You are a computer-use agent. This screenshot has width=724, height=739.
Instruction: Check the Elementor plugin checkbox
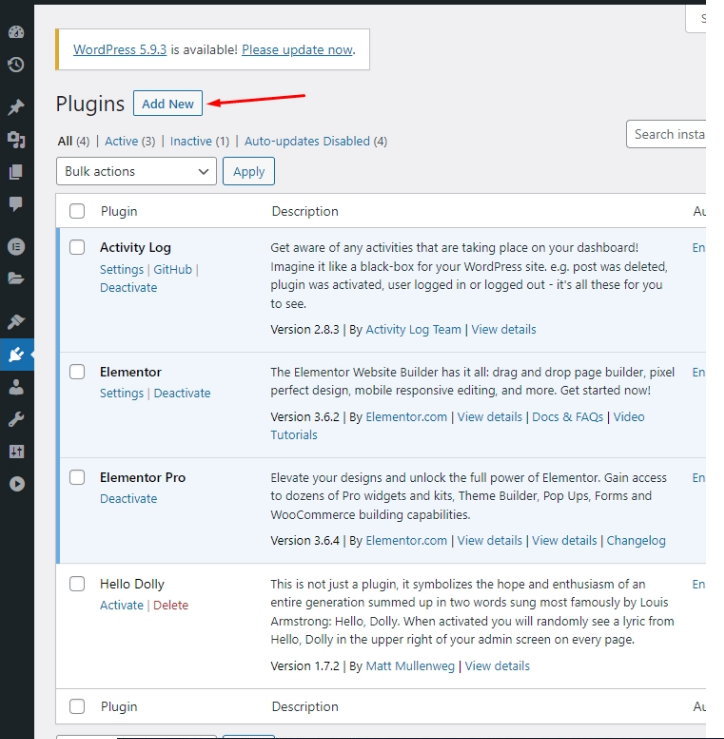click(x=77, y=371)
